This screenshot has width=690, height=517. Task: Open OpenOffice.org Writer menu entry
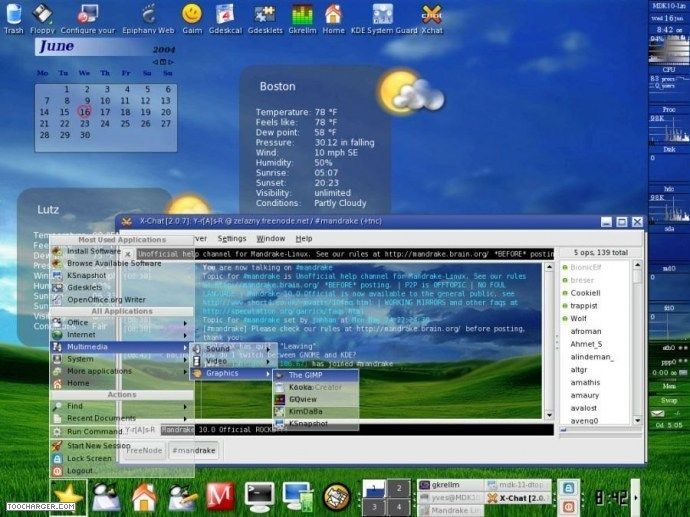click(121, 300)
